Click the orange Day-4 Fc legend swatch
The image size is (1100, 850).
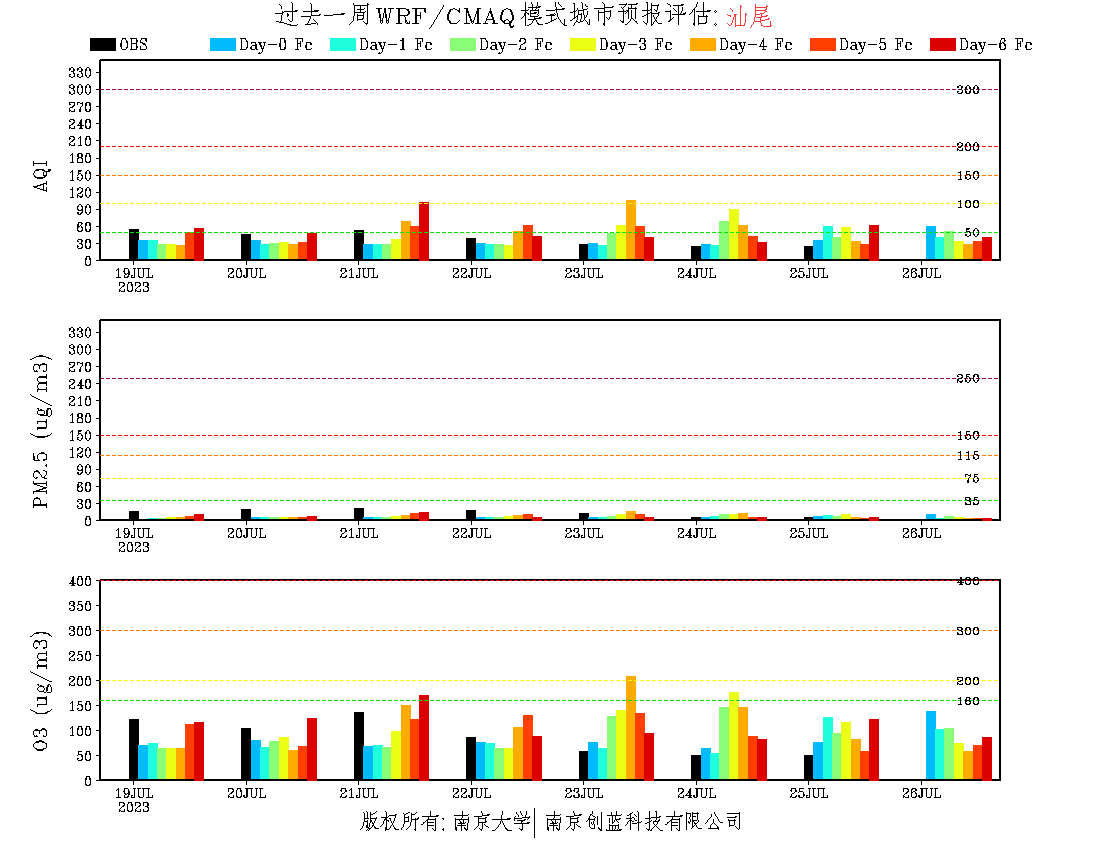click(x=703, y=44)
